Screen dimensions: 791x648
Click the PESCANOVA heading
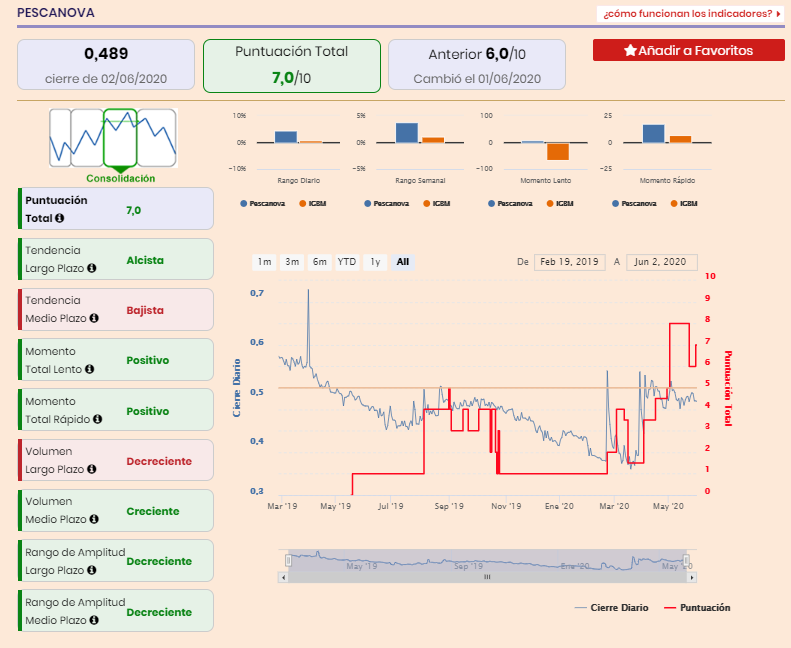tap(55, 13)
